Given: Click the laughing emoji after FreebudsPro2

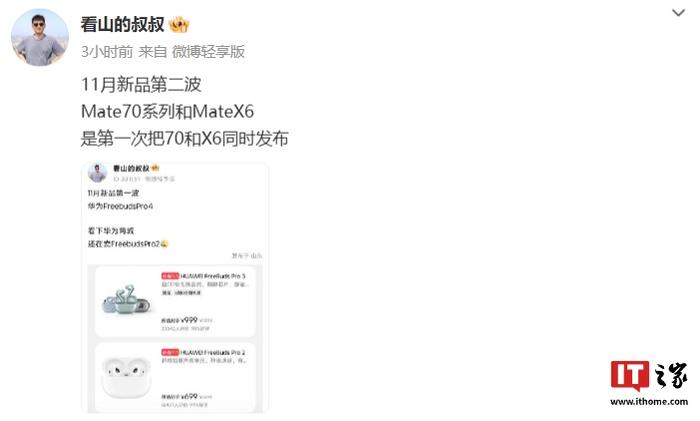Looking at the screenshot, I should click(164, 244).
